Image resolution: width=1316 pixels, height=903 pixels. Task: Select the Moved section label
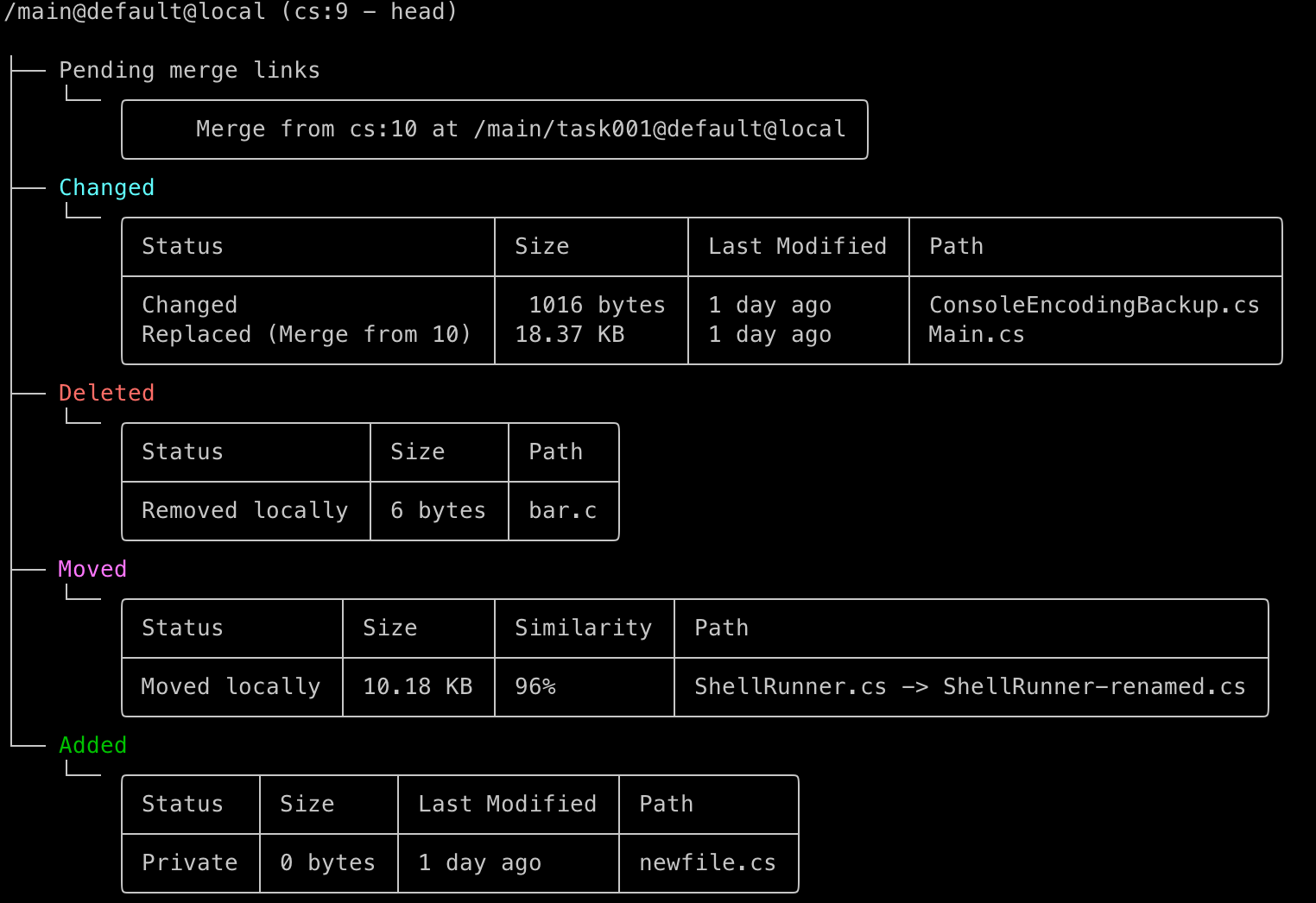[92, 568]
